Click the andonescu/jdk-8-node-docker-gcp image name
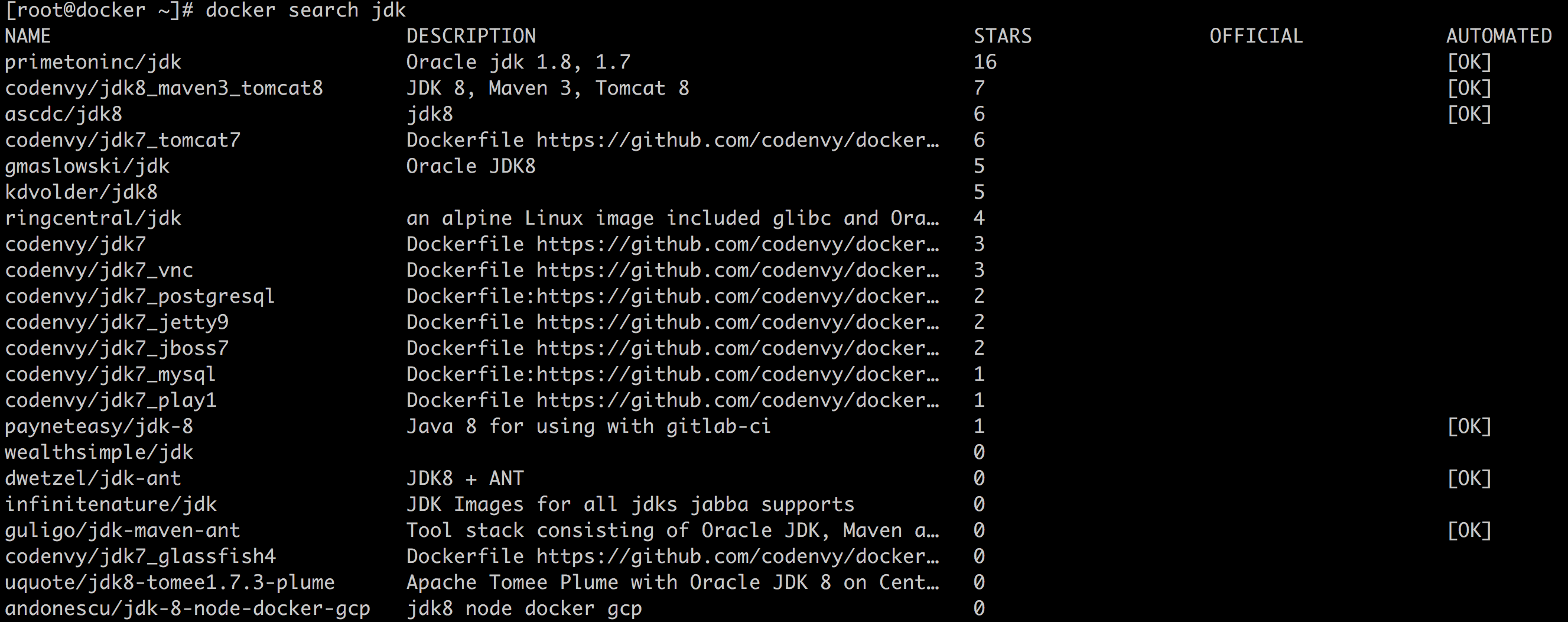The image size is (1568, 622). pyautogui.click(x=187, y=608)
